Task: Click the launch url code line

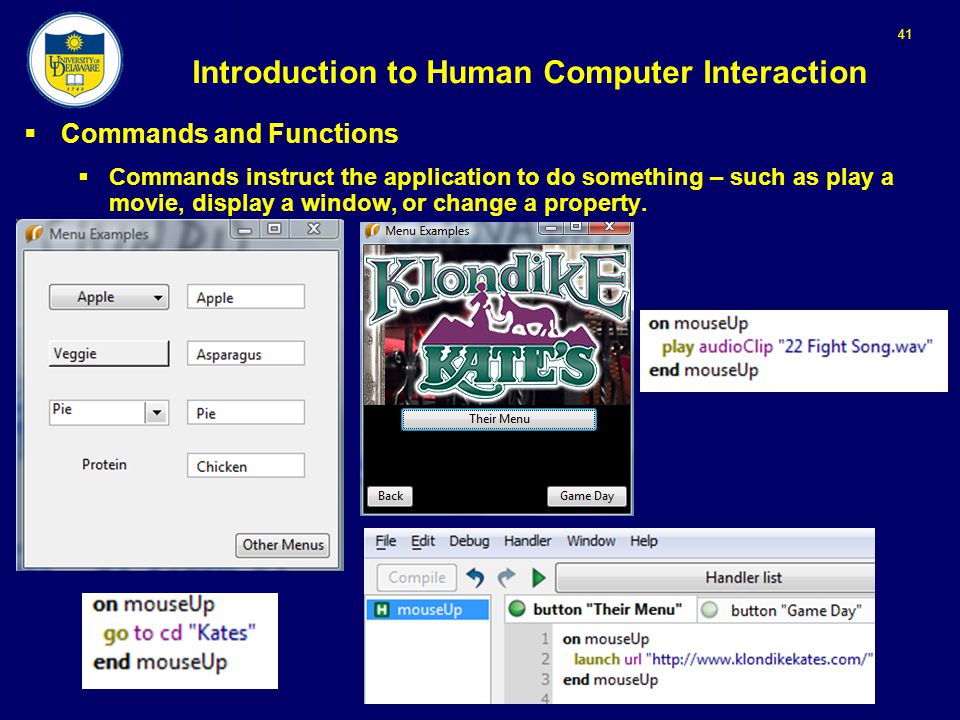Action: click(x=723, y=659)
